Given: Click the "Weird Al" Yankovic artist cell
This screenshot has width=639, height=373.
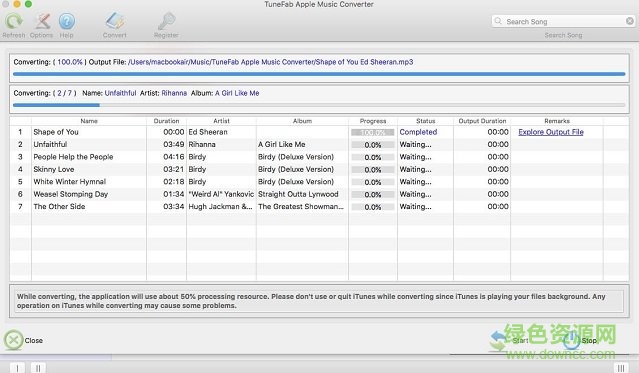Looking at the screenshot, I should pos(221,194).
